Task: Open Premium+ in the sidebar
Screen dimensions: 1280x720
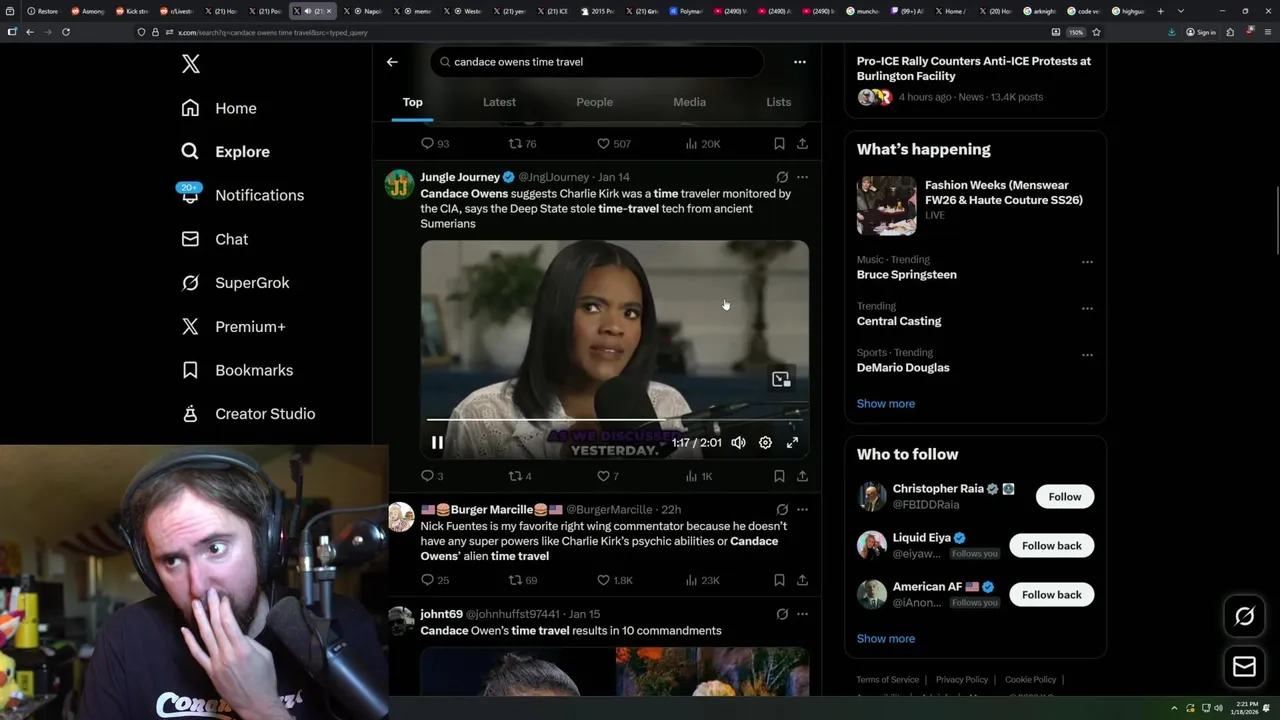Action: tap(233, 326)
